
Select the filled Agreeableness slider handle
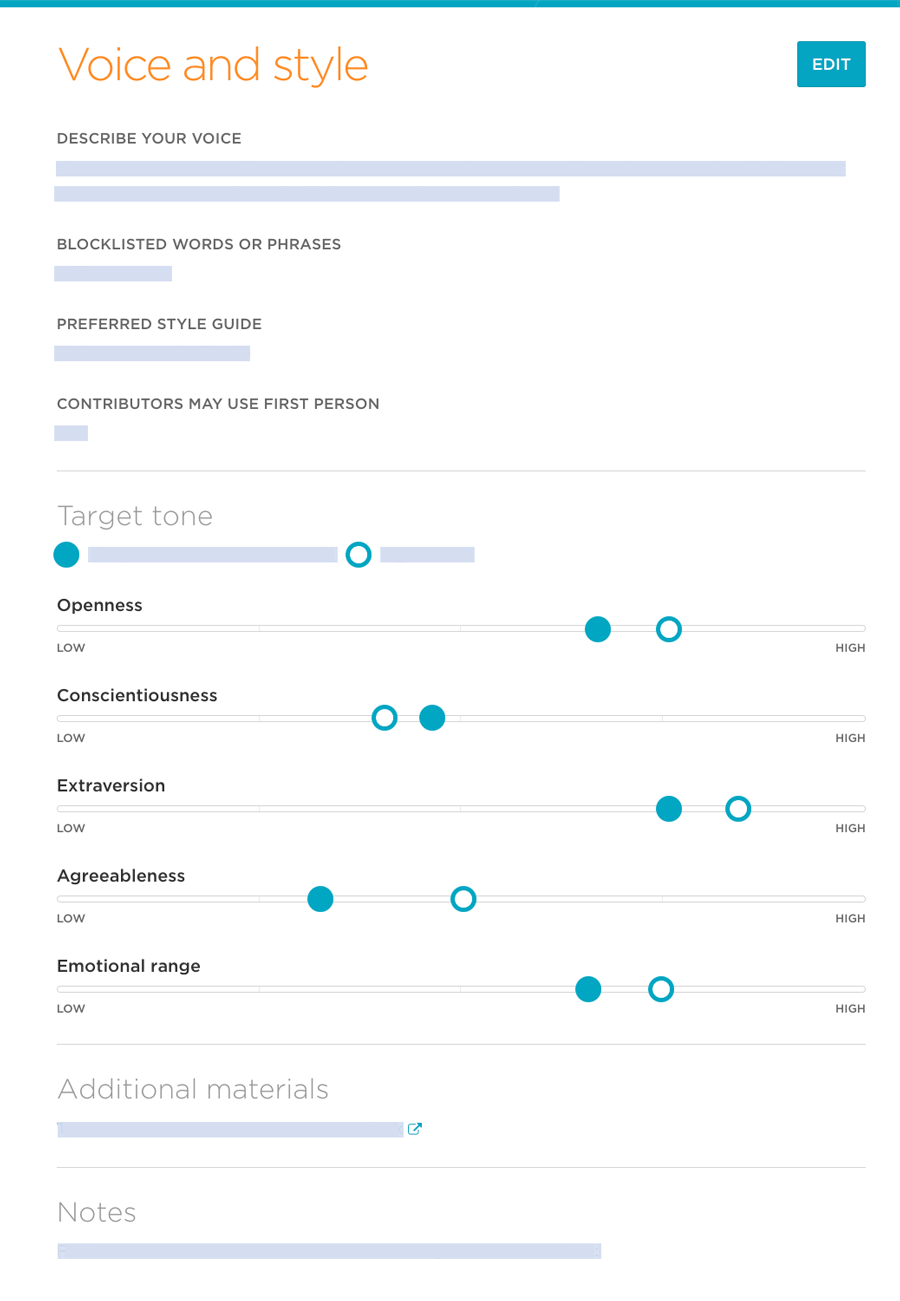pos(320,899)
